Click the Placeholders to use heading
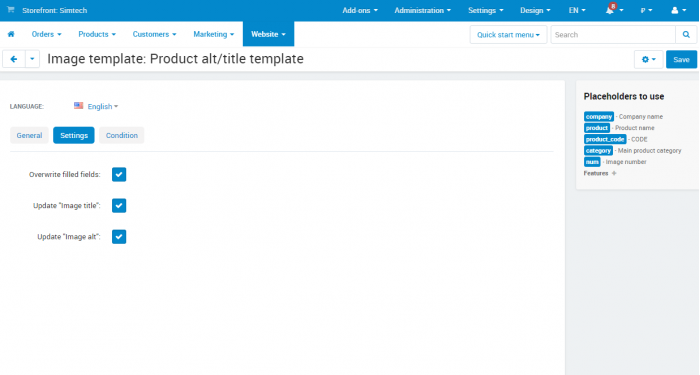Screen dimensions: 700x375 click(x=624, y=96)
